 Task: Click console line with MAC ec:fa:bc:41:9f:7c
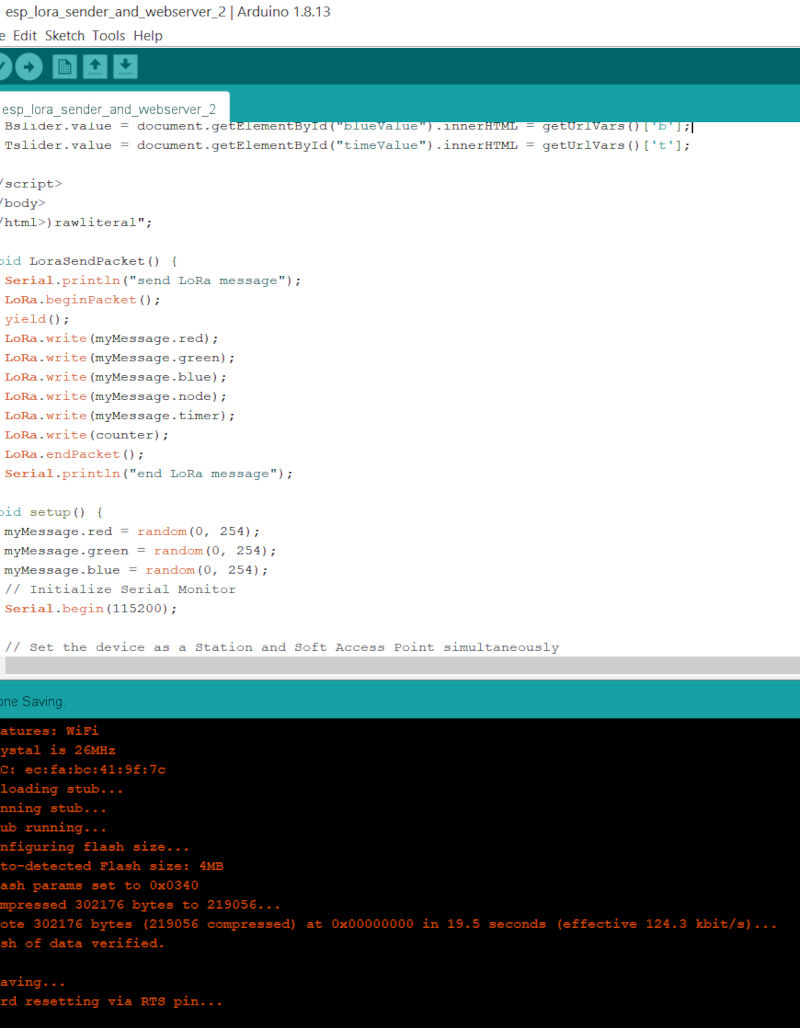point(83,770)
